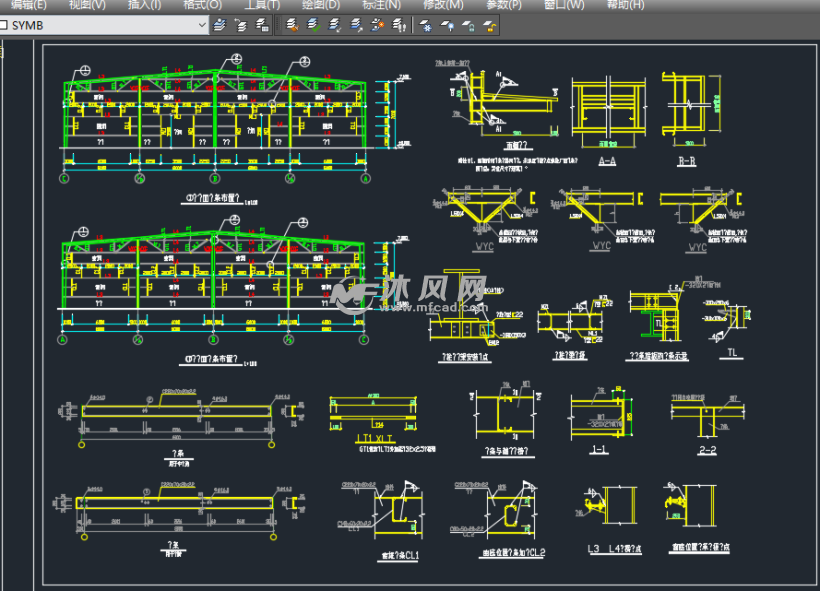Viewport: 820px width, 591px height.
Task: Open the Layer States Manager icon
Action: point(262,25)
